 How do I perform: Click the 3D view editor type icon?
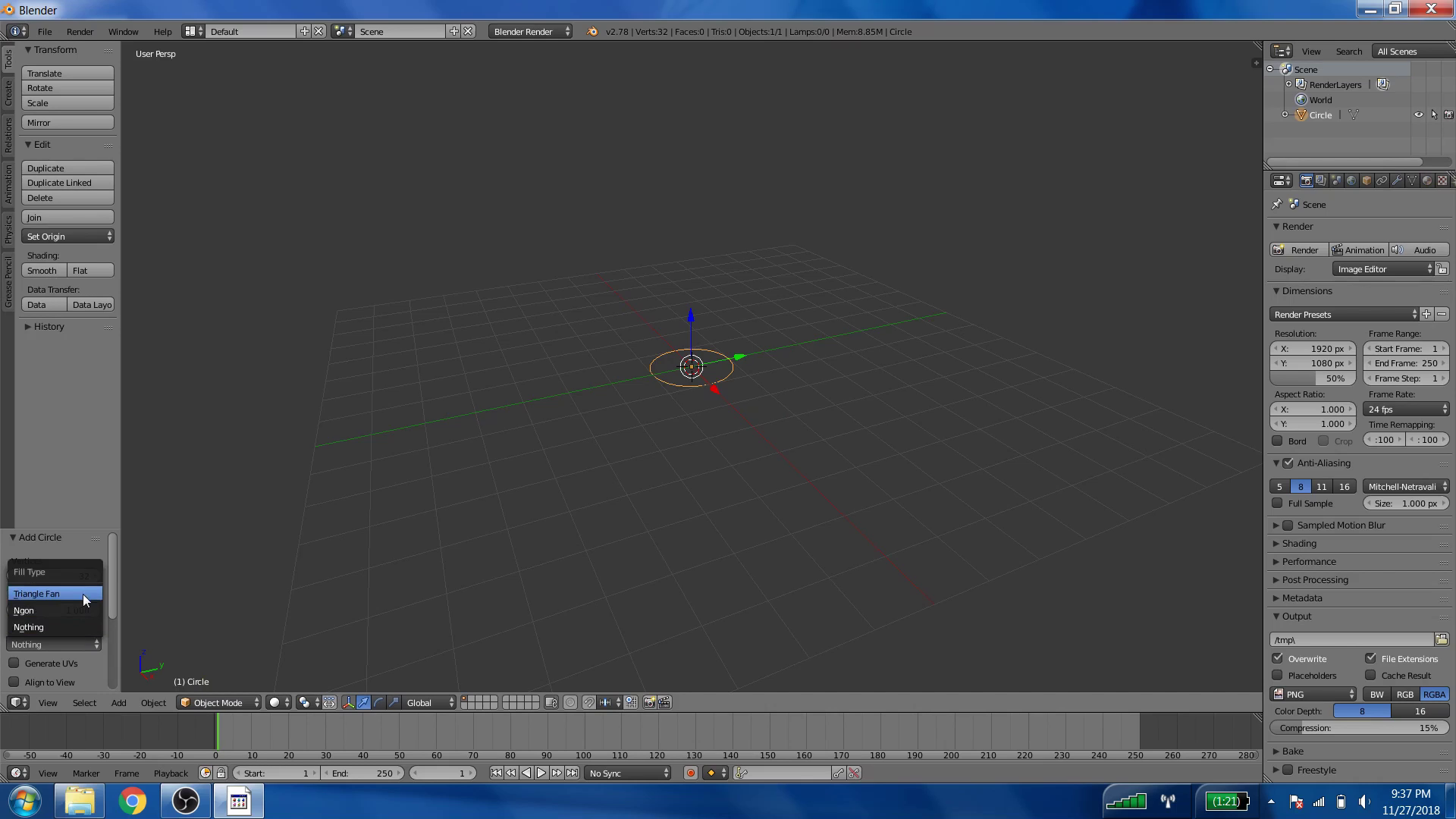pyautogui.click(x=18, y=702)
